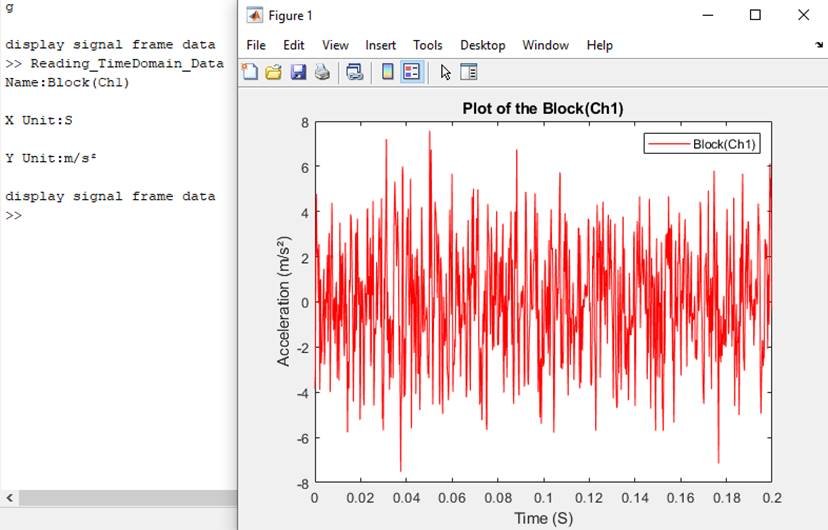Click the x-axis tick label 0.1
This screenshot has width=828, height=530.
[x=543, y=498]
